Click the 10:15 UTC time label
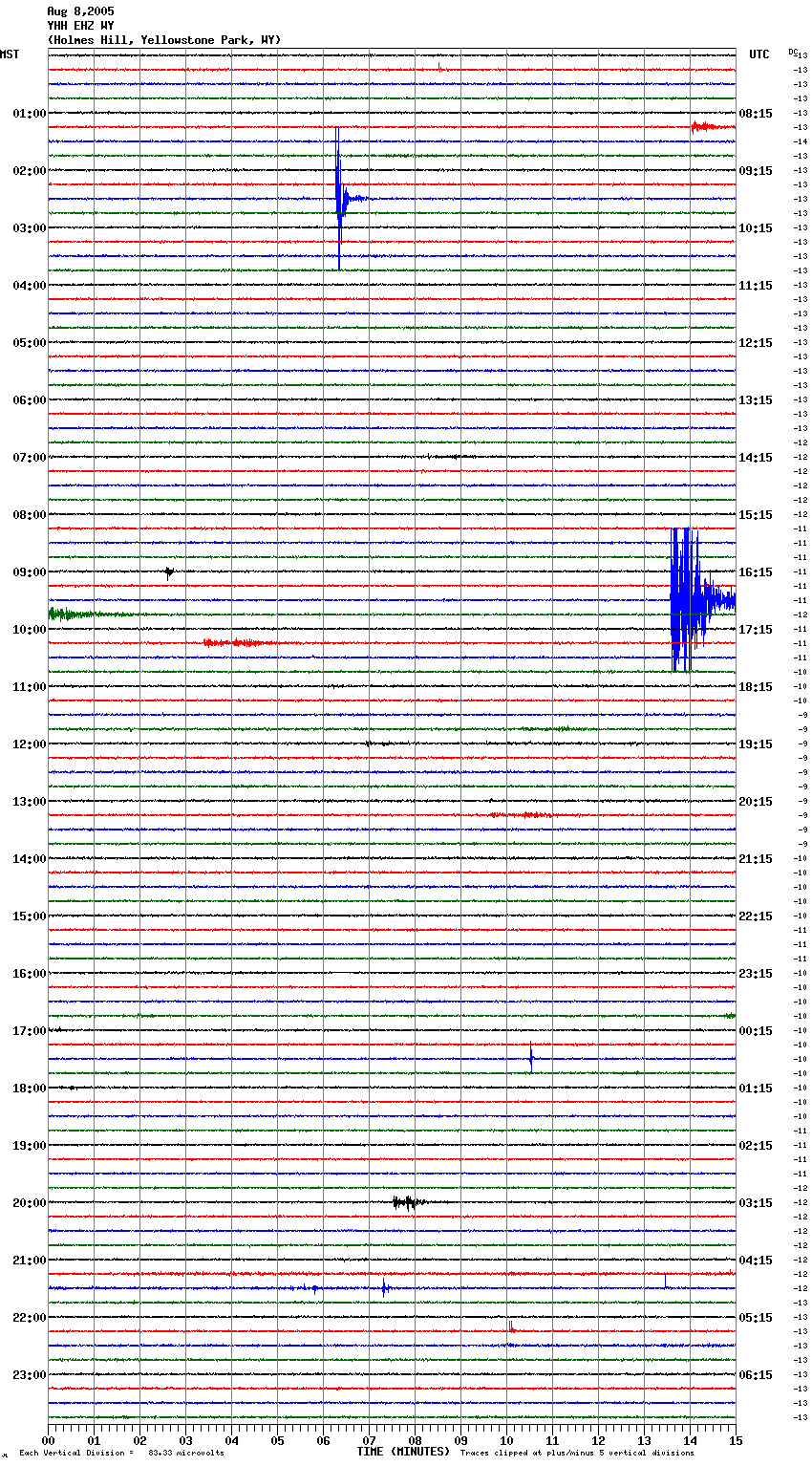The width and height of the screenshot is (812, 1466). coord(756,228)
